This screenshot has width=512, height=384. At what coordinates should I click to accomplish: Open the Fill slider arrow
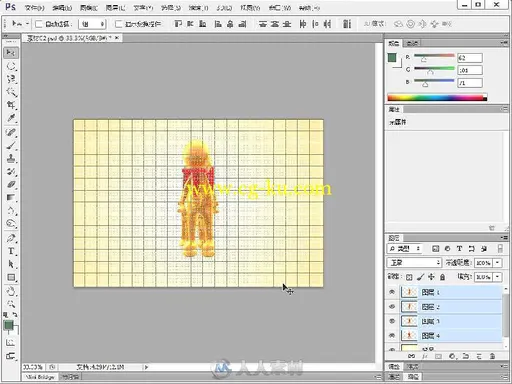(498, 277)
